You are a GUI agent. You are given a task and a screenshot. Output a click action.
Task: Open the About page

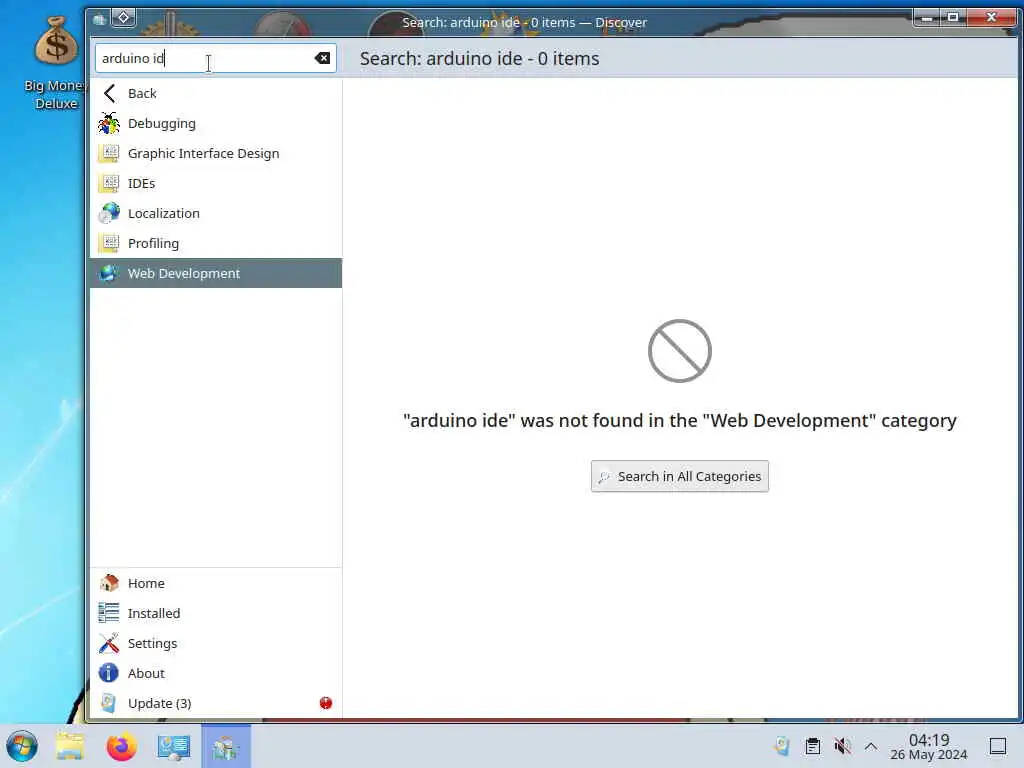pyautogui.click(x=216, y=673)
